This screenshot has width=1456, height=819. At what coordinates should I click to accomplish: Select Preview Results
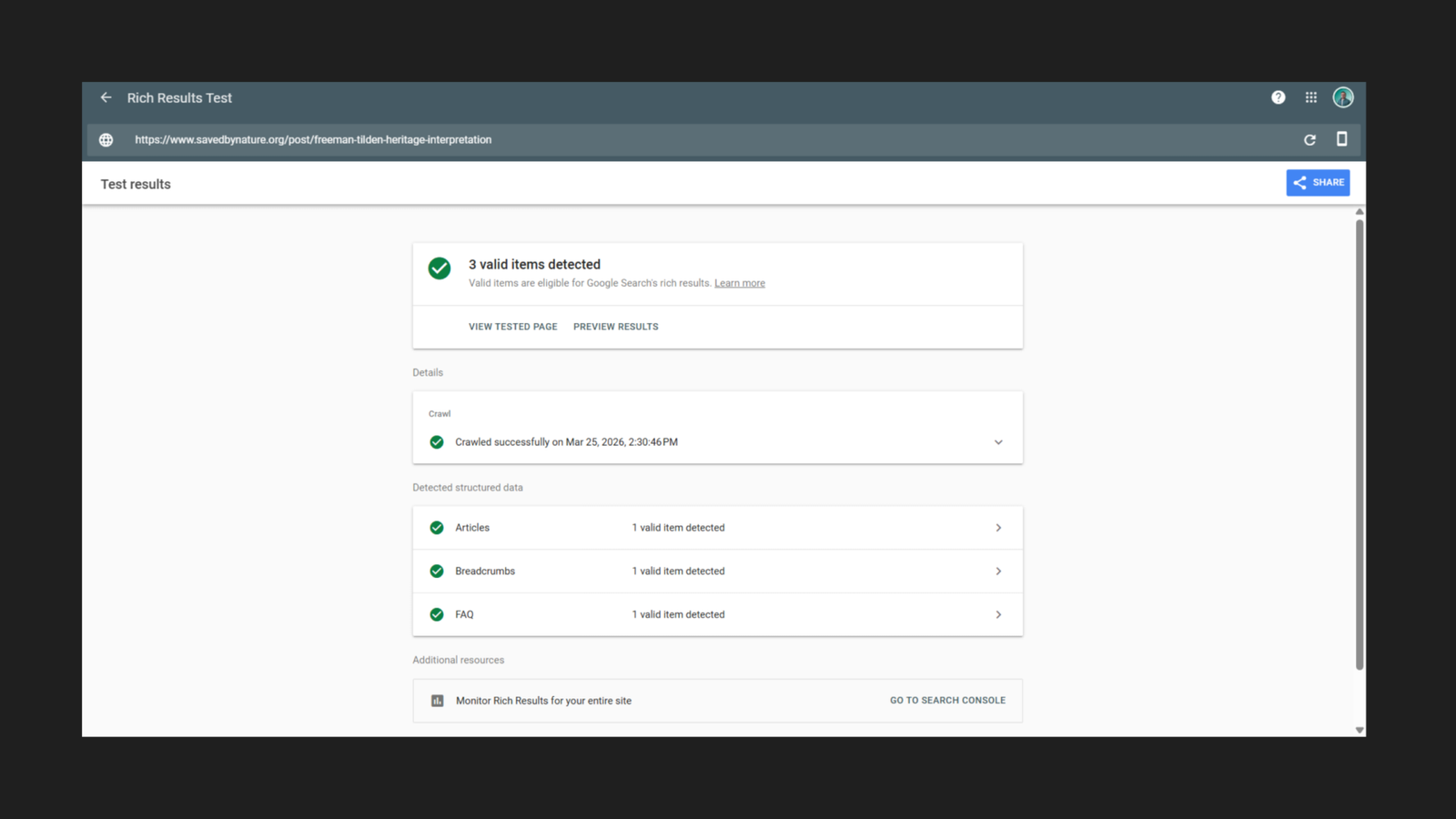pyautogui.click(x=615, y=327)
